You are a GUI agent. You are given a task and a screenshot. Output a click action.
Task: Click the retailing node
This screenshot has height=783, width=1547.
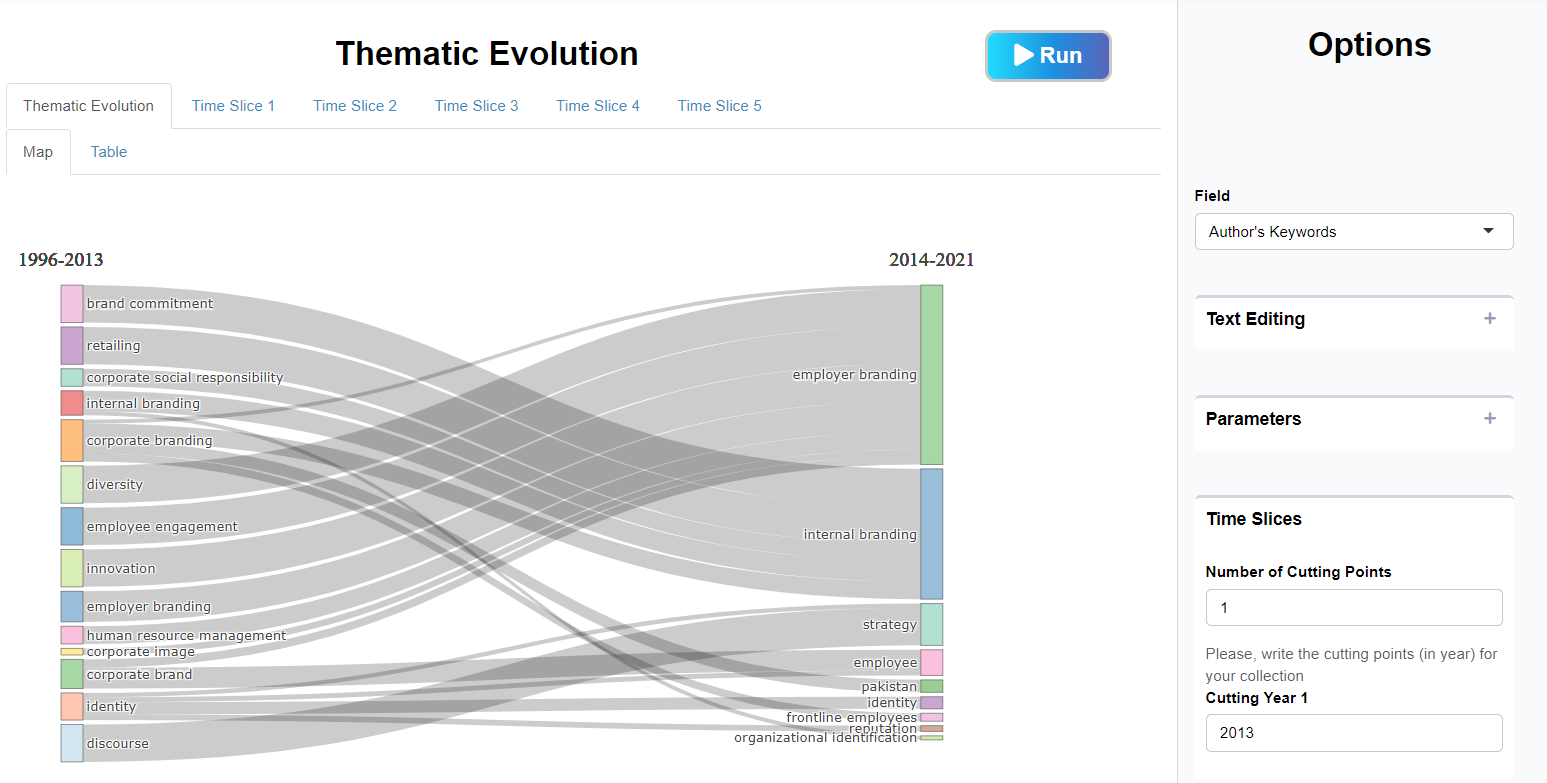[71, 346]
